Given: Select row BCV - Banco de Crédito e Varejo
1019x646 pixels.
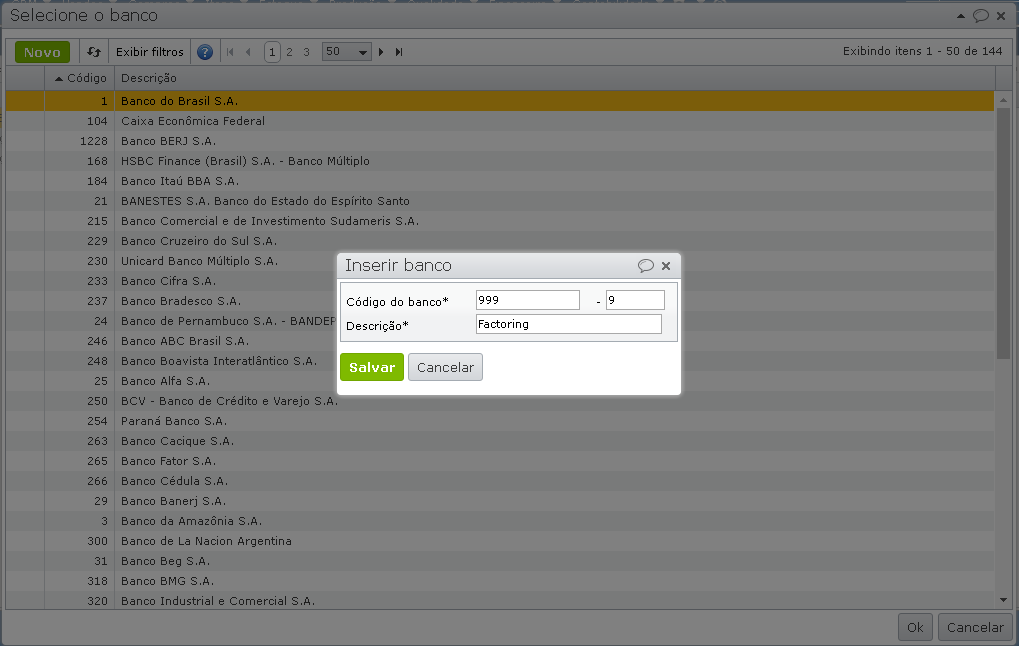Looking at the screenshot, I should point(500,401).
